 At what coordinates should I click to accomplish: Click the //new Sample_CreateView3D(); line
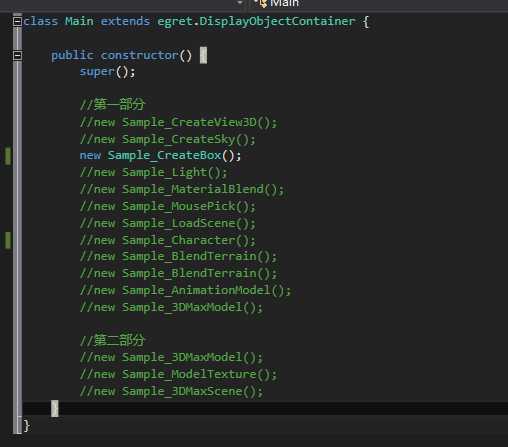(x=178, y=122)
